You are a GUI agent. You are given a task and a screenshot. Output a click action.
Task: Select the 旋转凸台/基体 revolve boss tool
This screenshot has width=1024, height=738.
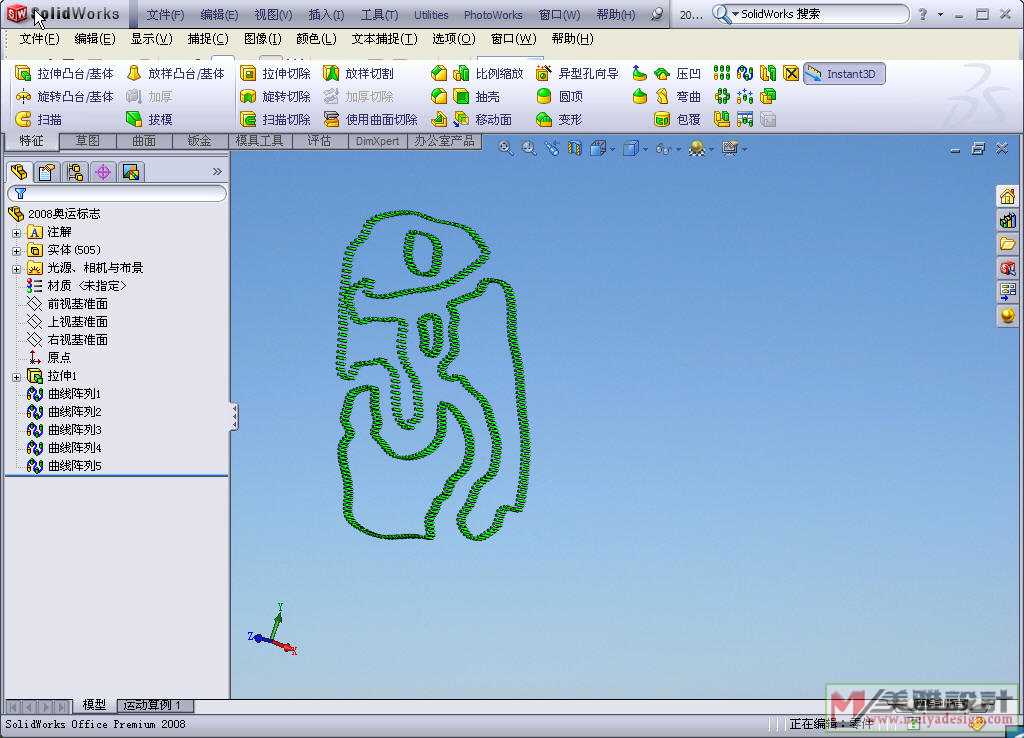[x=64, y=97]
